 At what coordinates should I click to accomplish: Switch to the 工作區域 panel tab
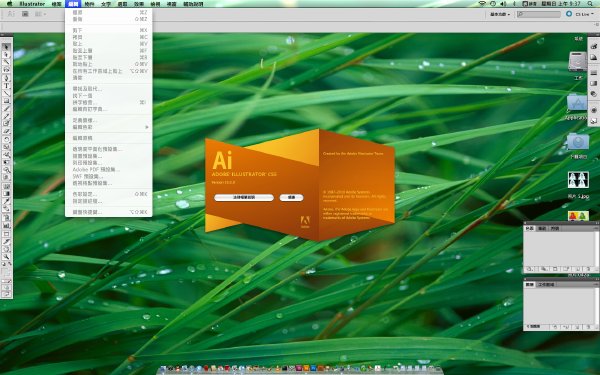pos(546,285)
